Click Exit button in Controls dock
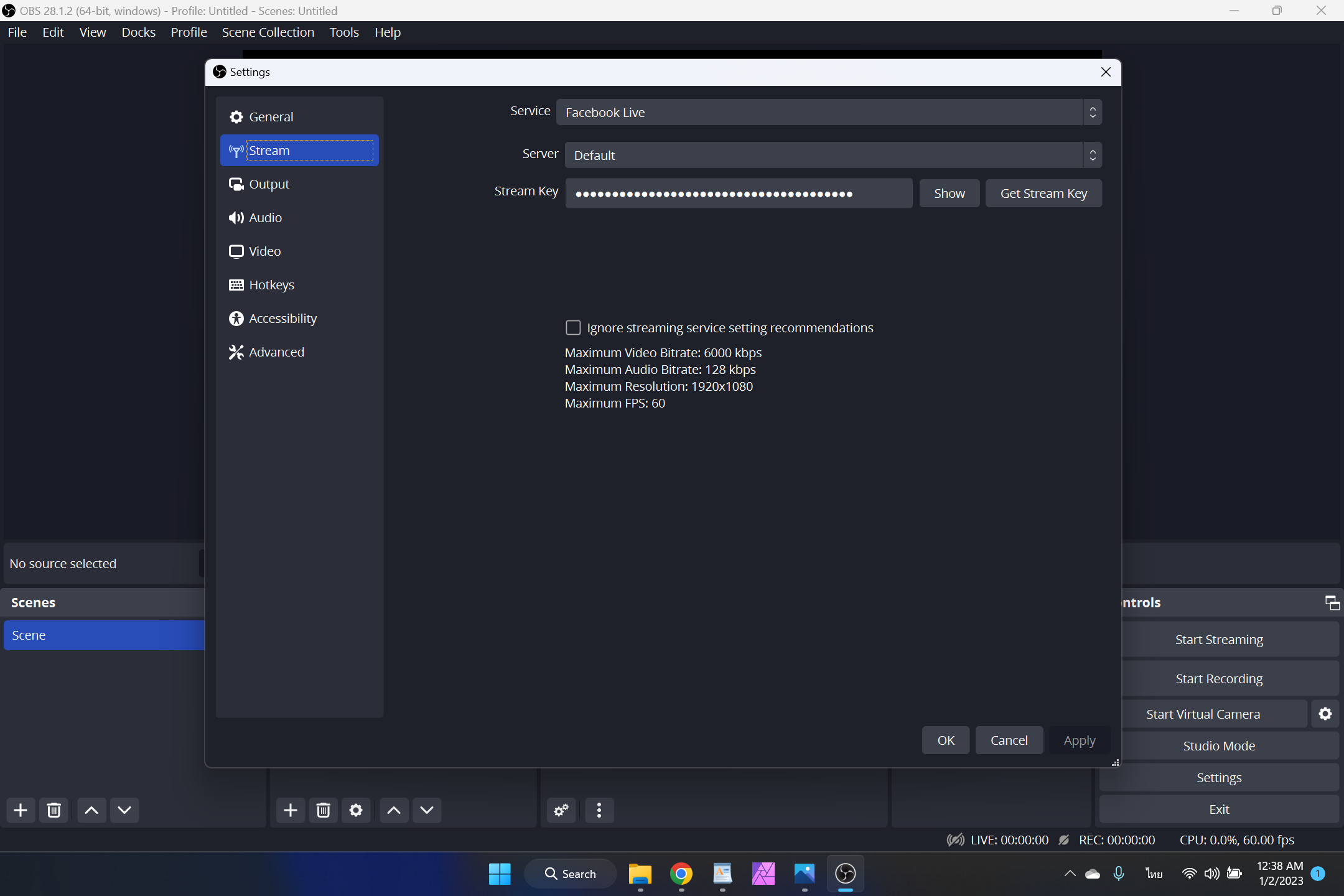 [1219, 810]
